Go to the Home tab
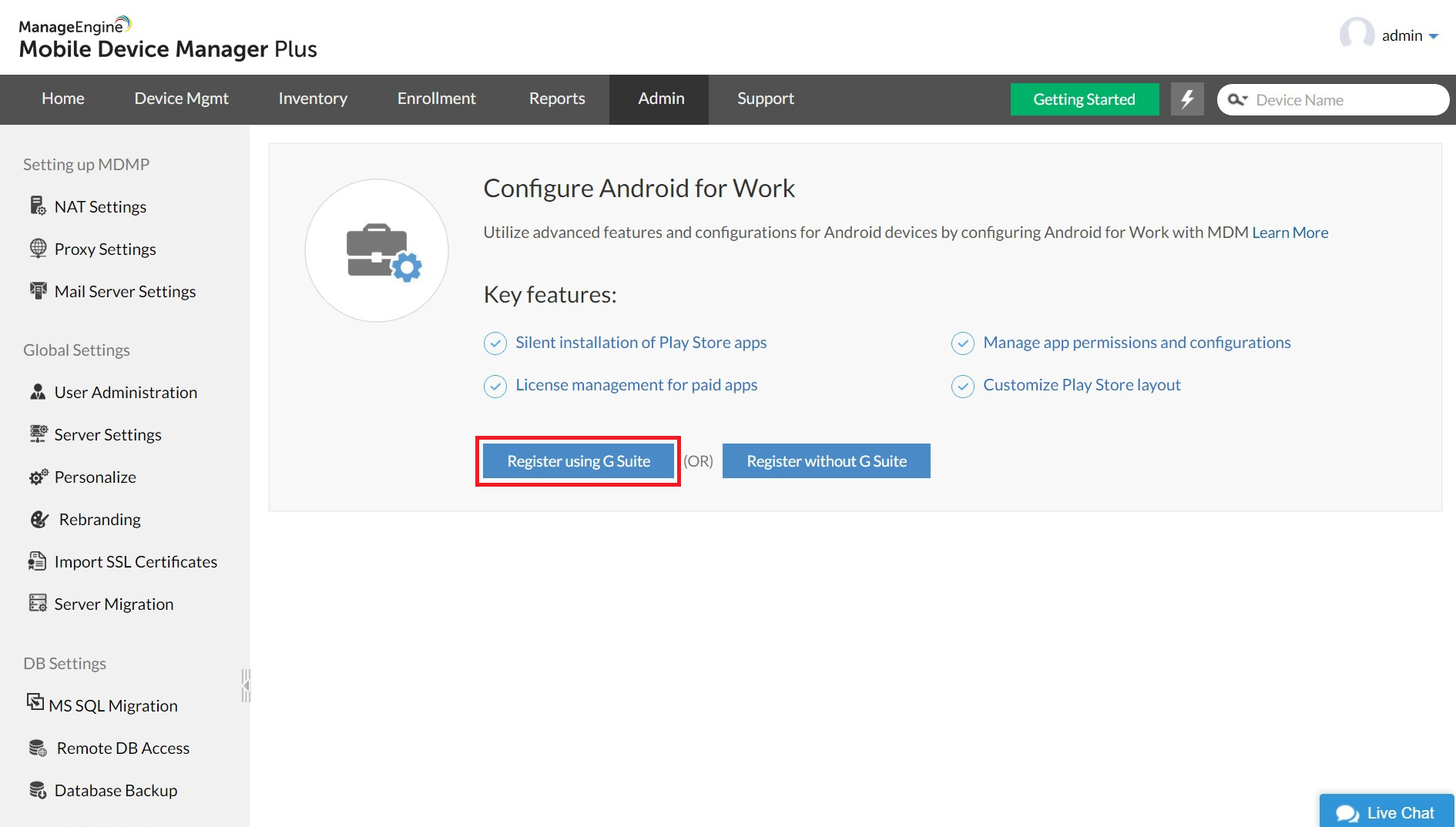 63,99
